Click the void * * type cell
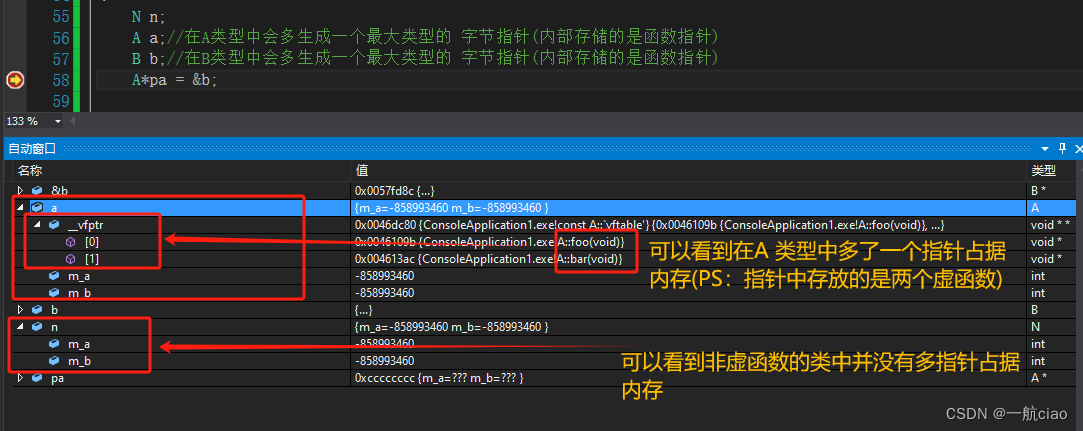 pos(1051,224)
